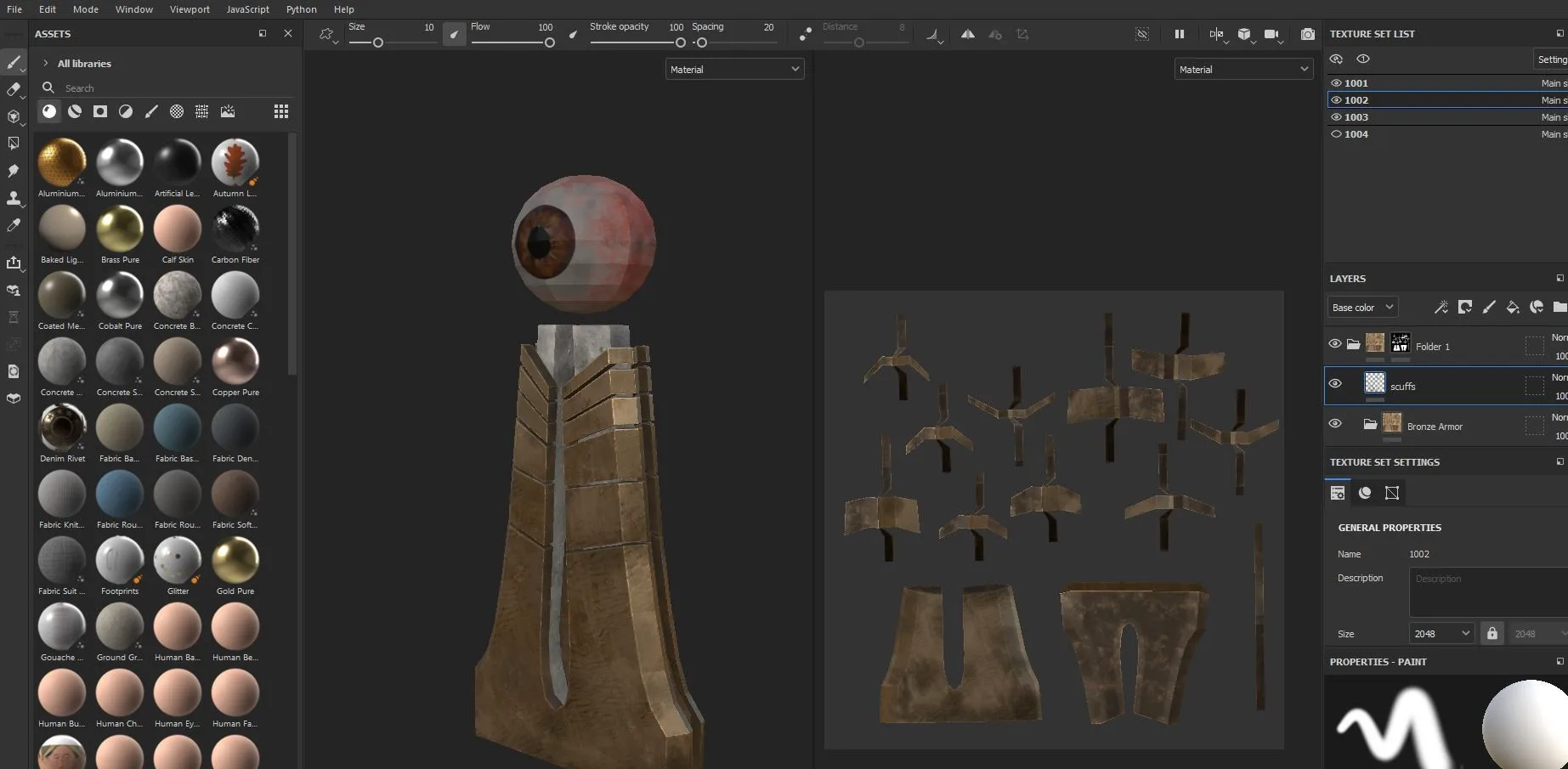This screenshot has height=769, width=1568.
Task: Open camera options dropdown arrow
Action: click(x=1280, y=41)
